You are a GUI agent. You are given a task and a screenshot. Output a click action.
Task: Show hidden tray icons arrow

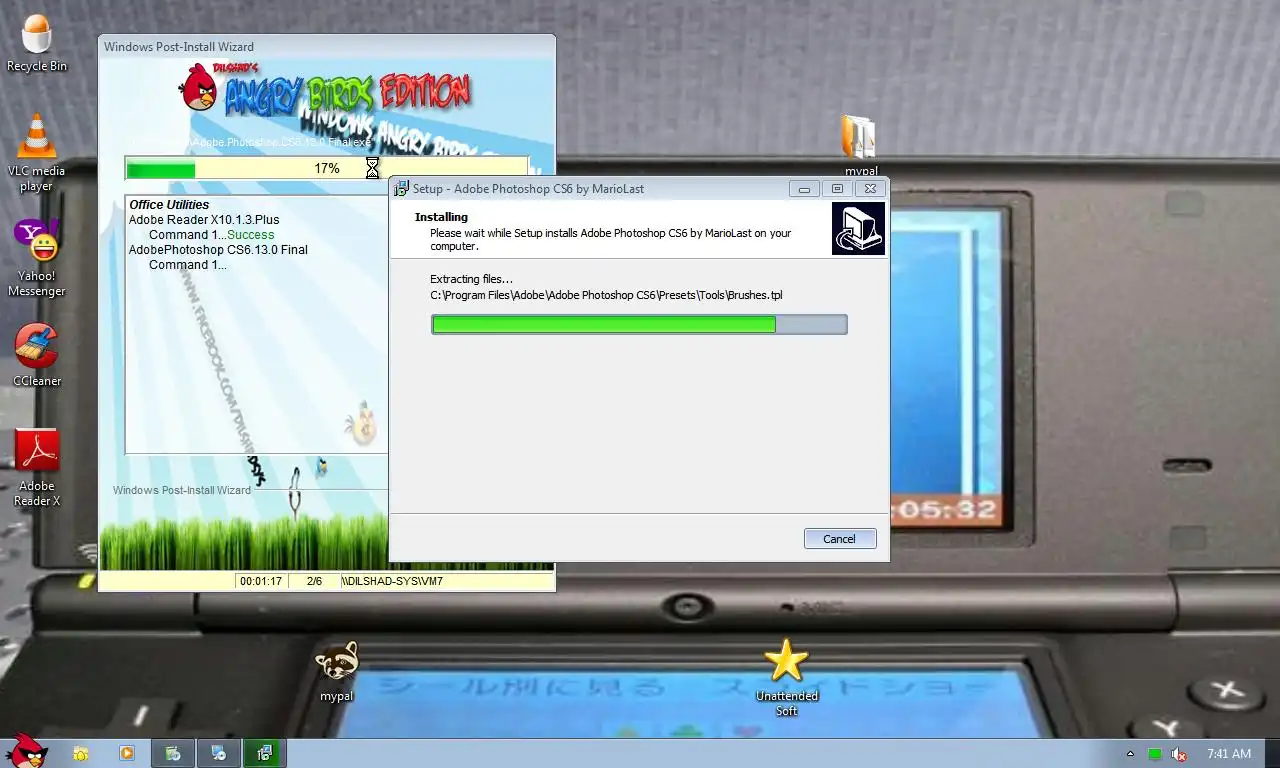(x=1130, y=754)
